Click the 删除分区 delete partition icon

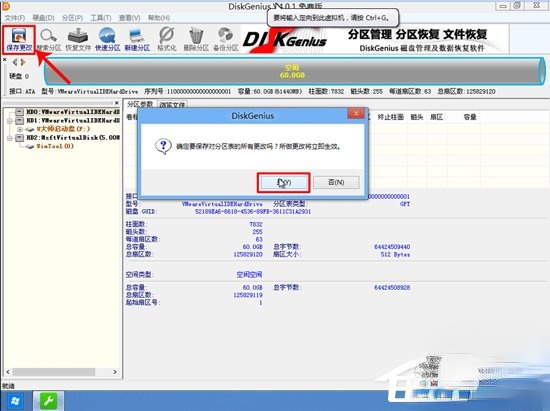[196, 39]
